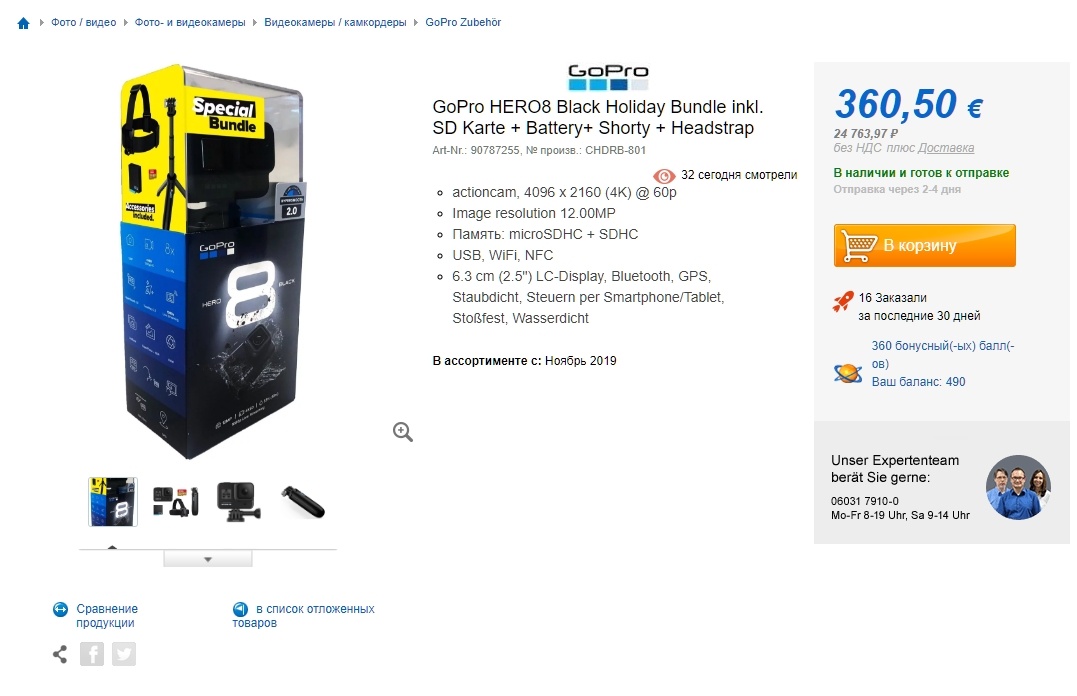Share product via Facebook icon
The image size is (1077, 696).
point(91,654)
